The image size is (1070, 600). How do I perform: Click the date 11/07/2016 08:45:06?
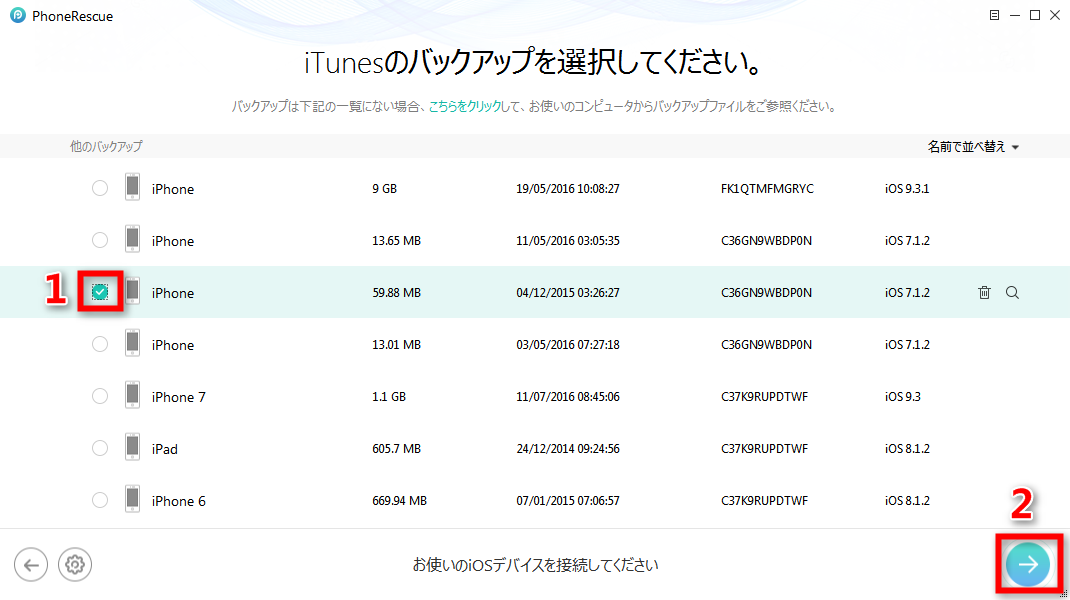tap(568, 397)
